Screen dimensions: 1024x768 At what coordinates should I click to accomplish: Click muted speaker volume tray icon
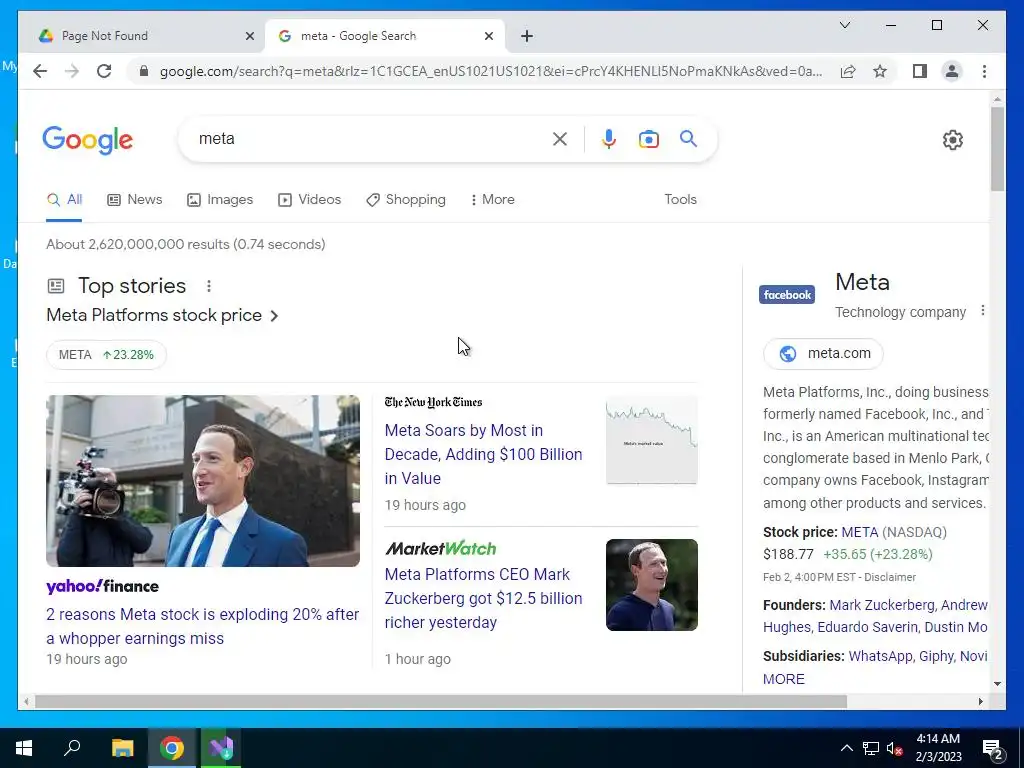click(894, 748)
